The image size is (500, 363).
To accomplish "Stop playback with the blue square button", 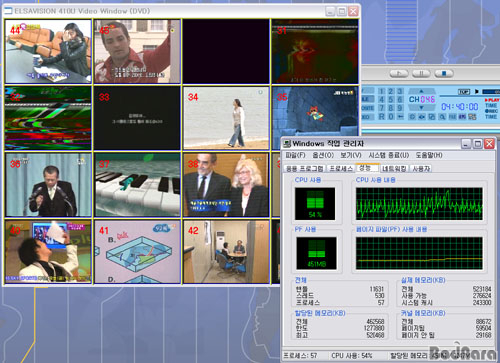I will (x=444, y=74).
